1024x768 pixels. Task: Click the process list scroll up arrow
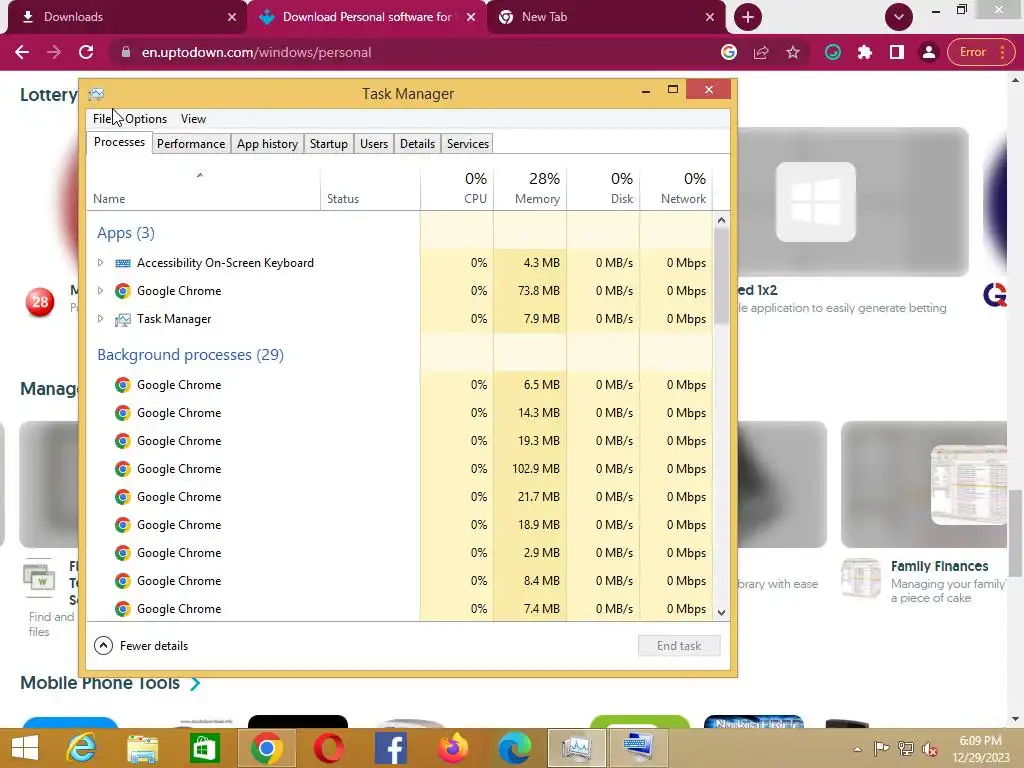(721, 220)
